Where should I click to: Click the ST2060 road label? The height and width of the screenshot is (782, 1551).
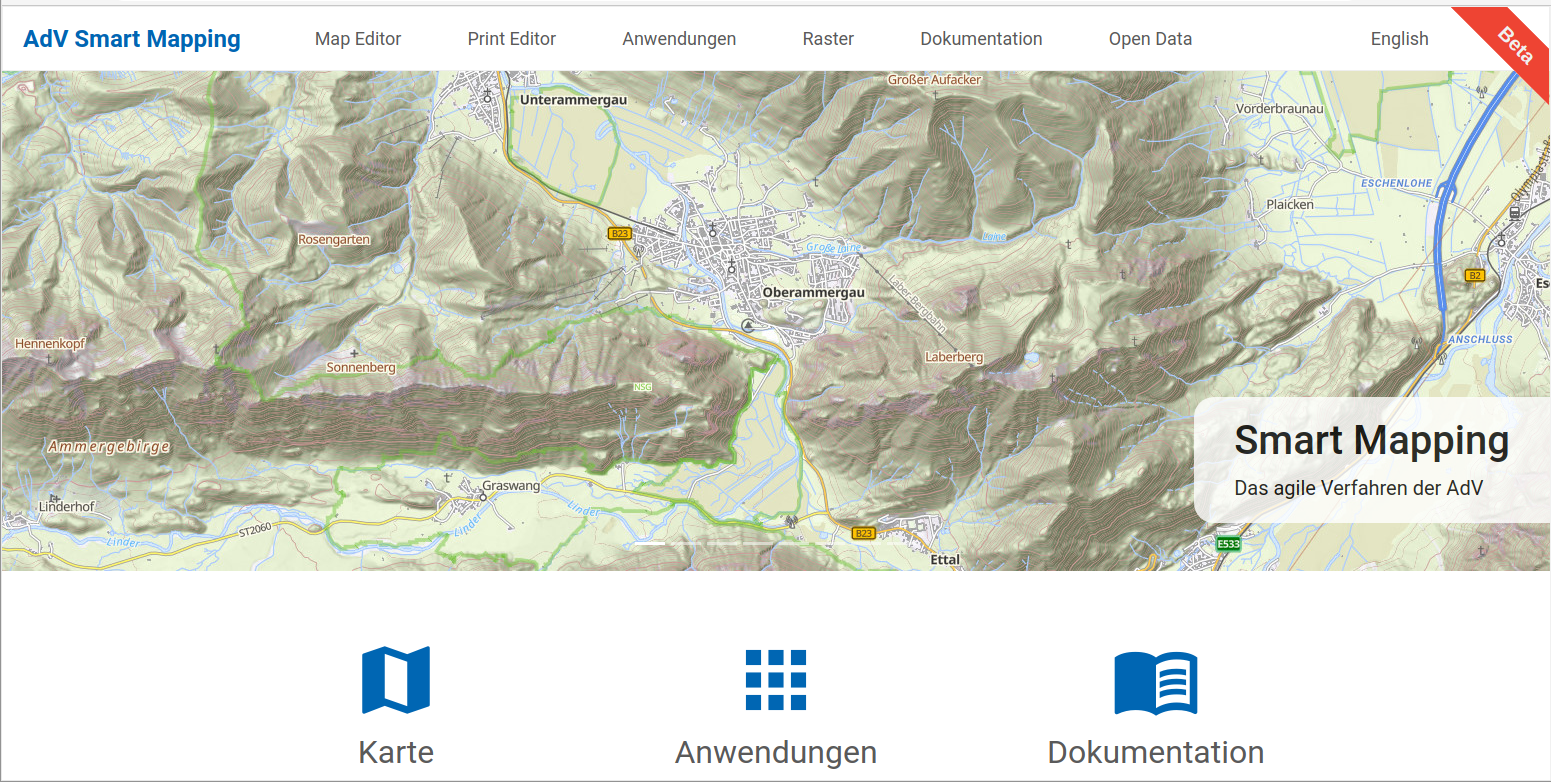pyautogui.click(x=256, y=532)
